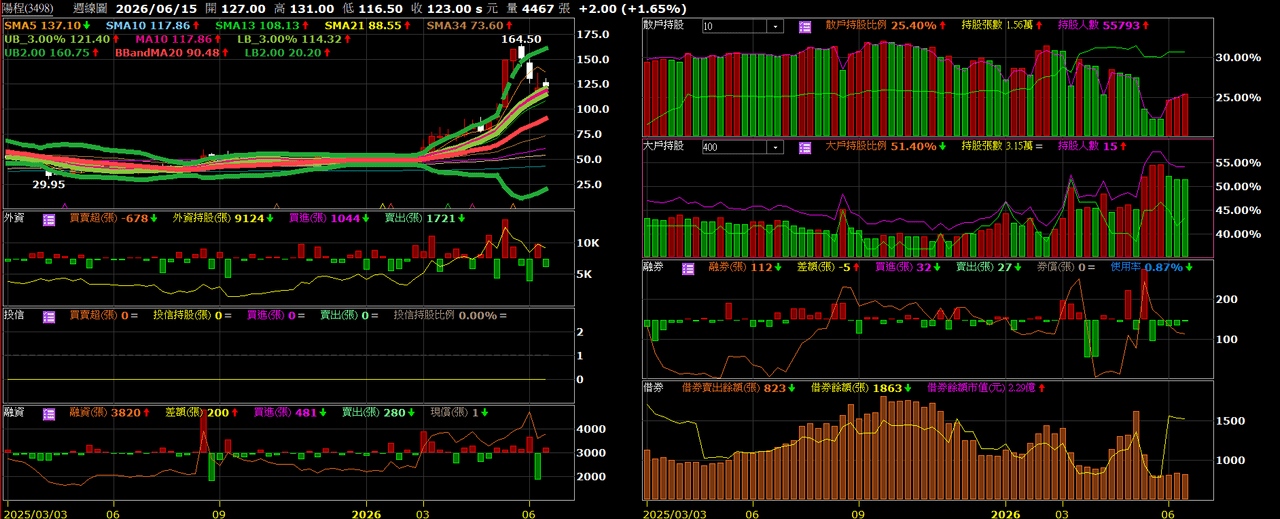Click the stock name 陽程(3498)
Viewport: 1280px width, 519px height.
(x=28, y=7)
